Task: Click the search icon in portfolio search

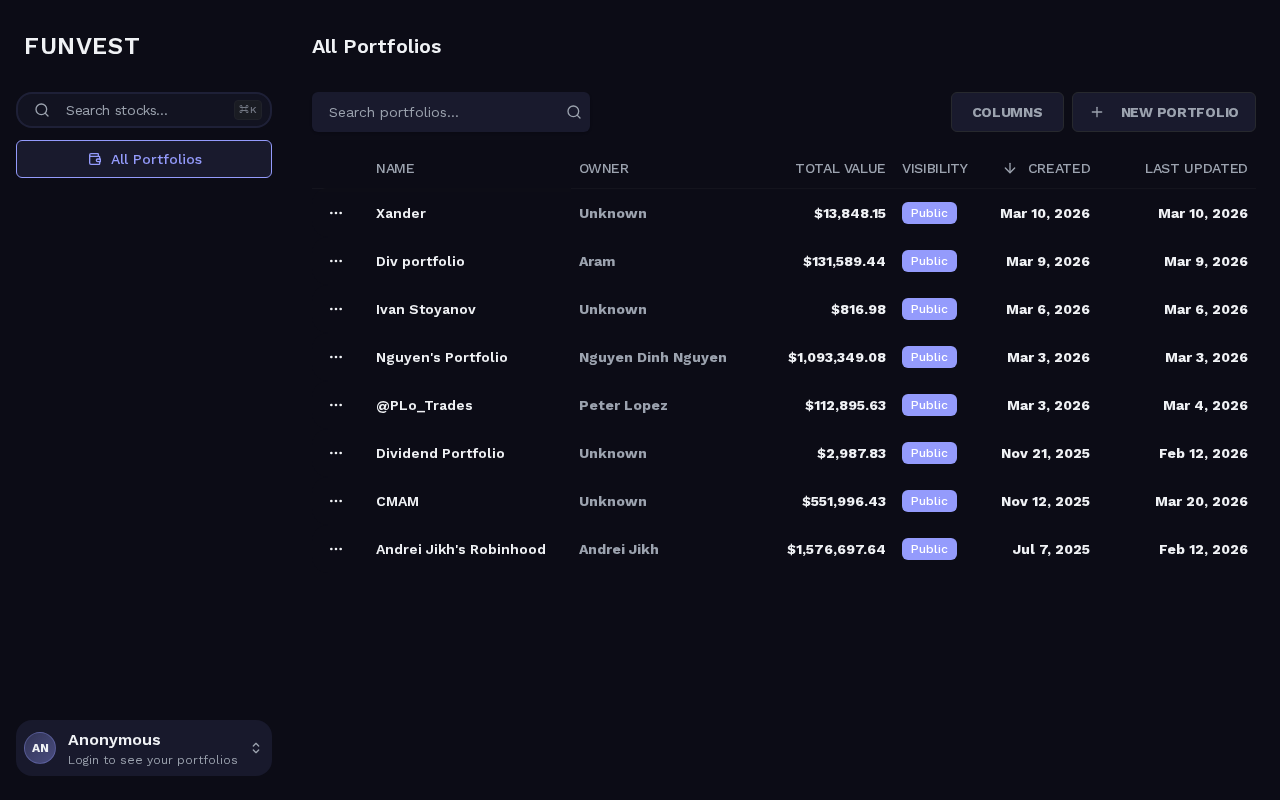Action: (x=574, y=112)
